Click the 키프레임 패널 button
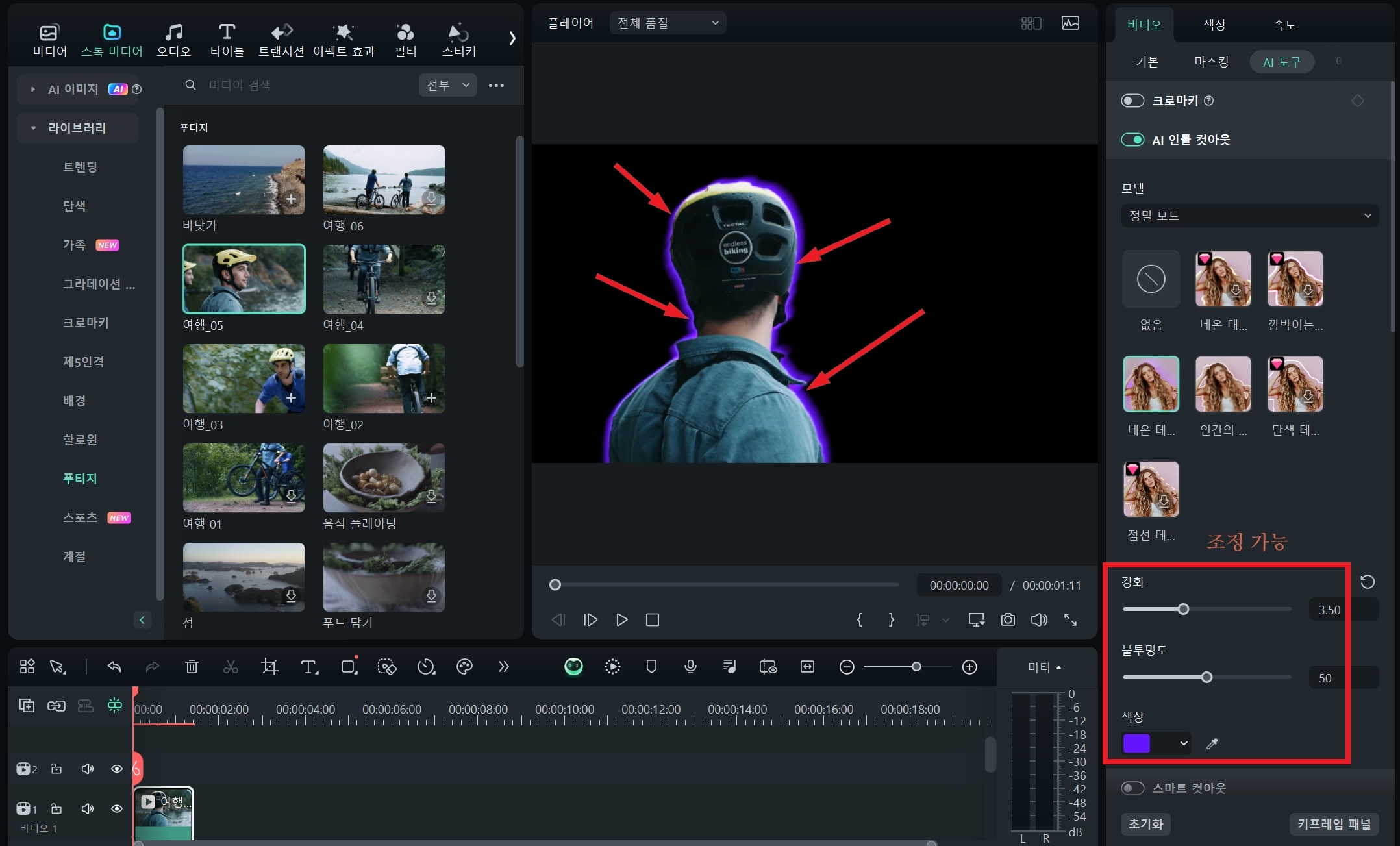The width and height of the screenshot is (1400, 846). pos(1334,824)
